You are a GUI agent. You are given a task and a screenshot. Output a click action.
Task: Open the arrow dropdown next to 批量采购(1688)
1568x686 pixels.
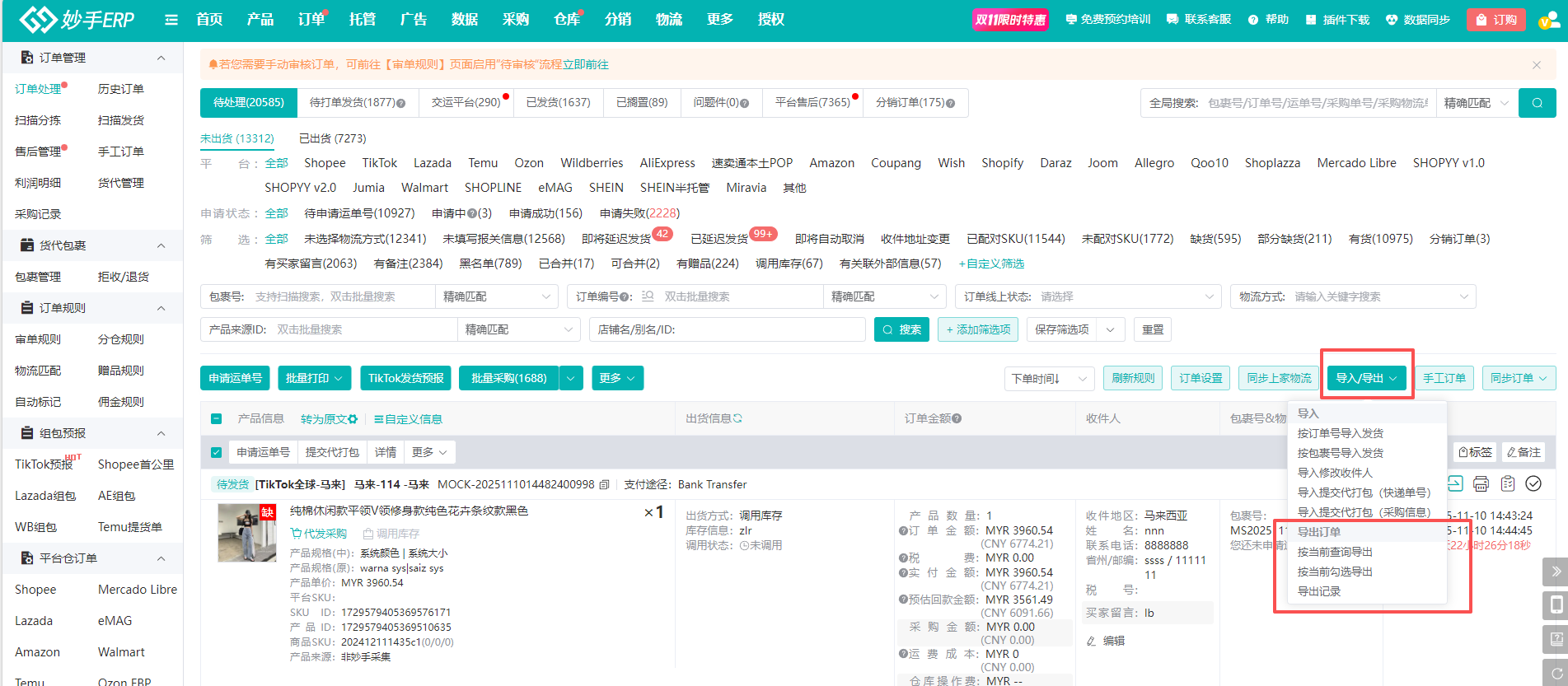pos(572,378)
